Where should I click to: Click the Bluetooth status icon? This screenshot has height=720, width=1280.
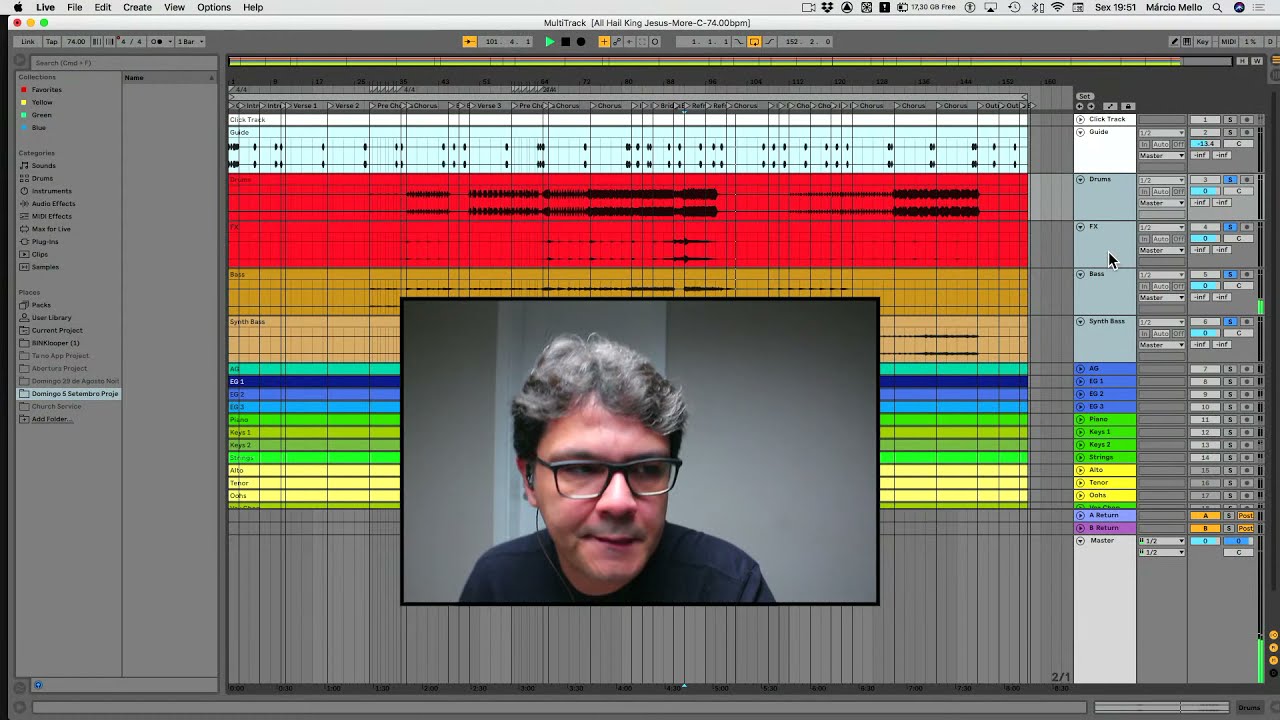point(1036,7)
